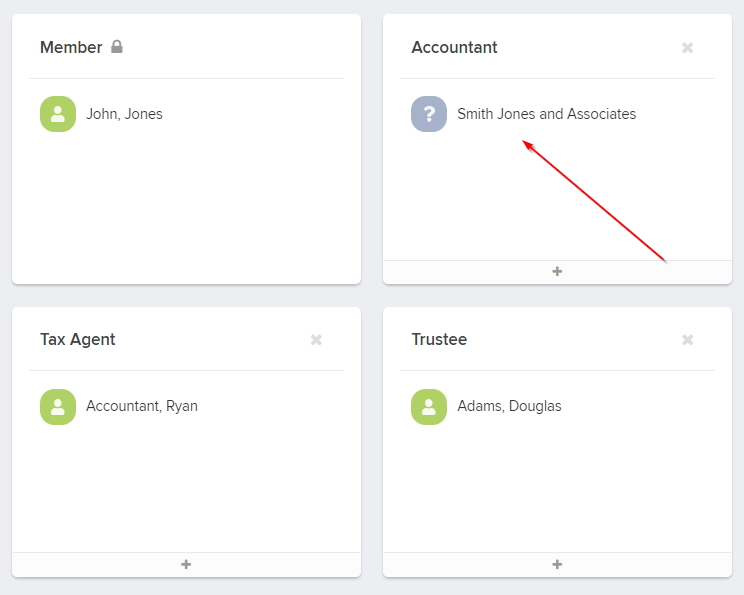Remove the Tax Agent card with its X
The width and height of the screenshot is (744, 595).
pos(316,340)
